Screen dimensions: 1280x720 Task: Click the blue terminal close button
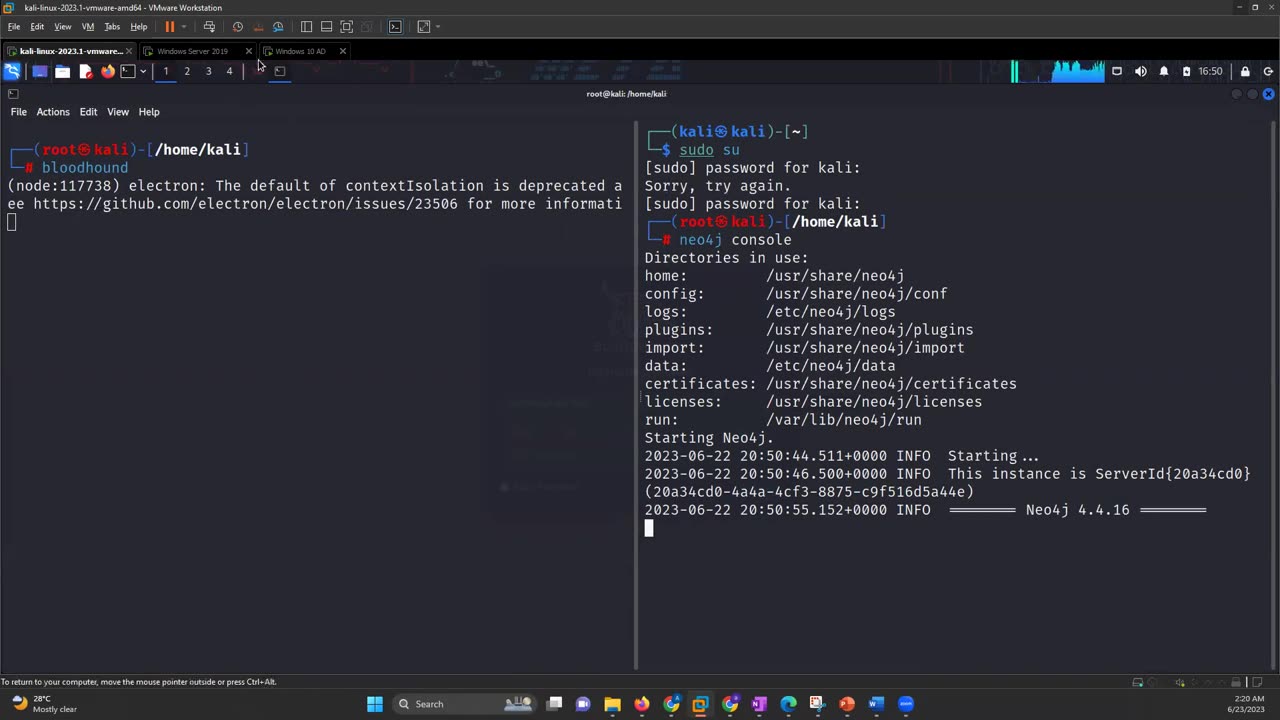(x=1268, y=94)
